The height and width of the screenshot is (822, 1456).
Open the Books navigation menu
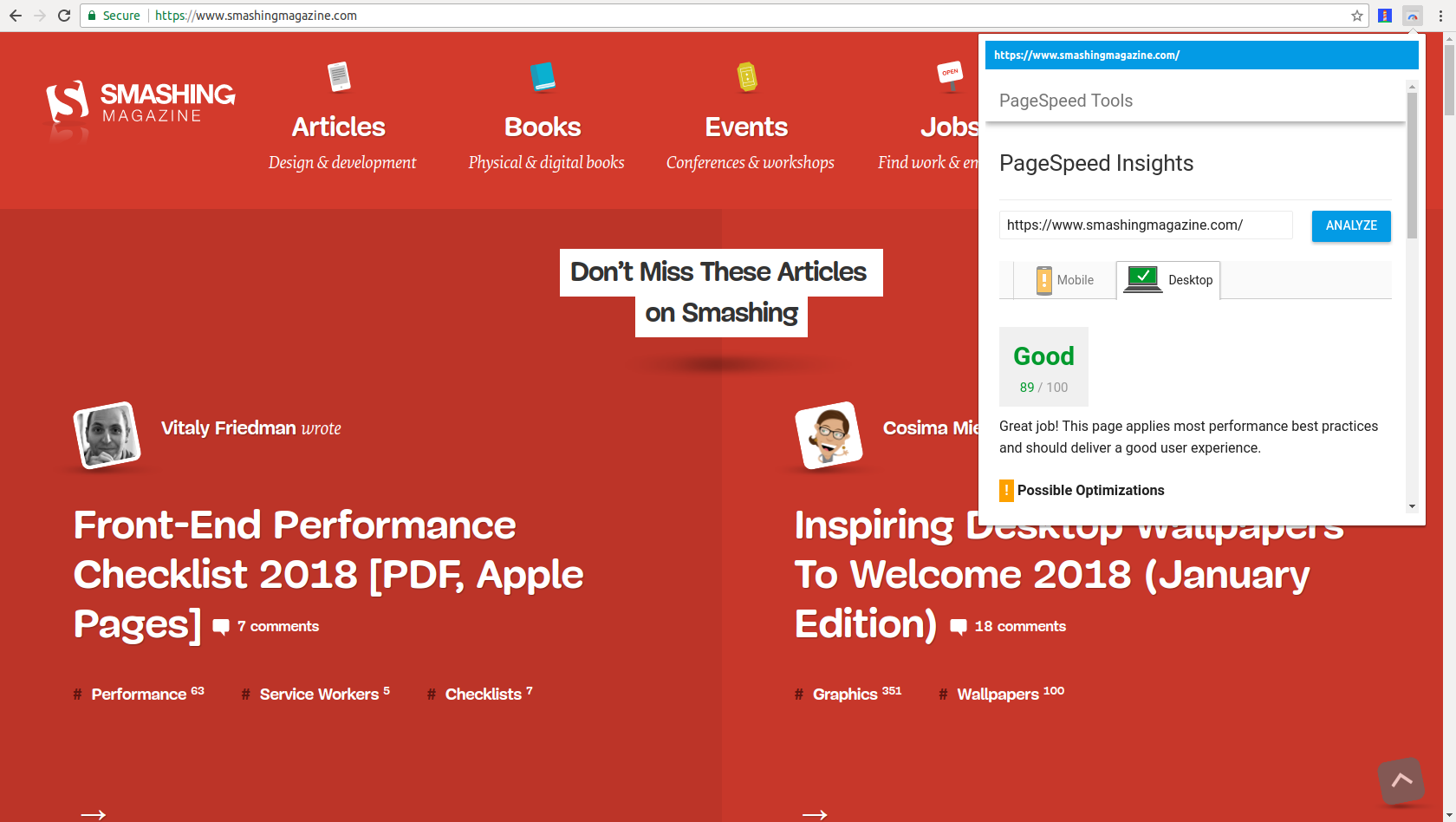[x=543, y=127]
